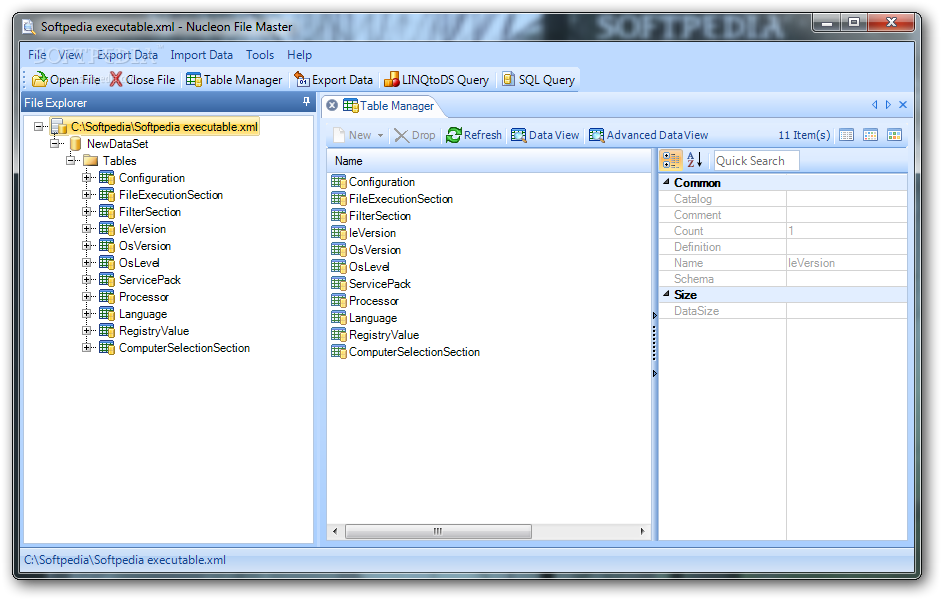Launch the LINQtoDS Query tool

436,79
